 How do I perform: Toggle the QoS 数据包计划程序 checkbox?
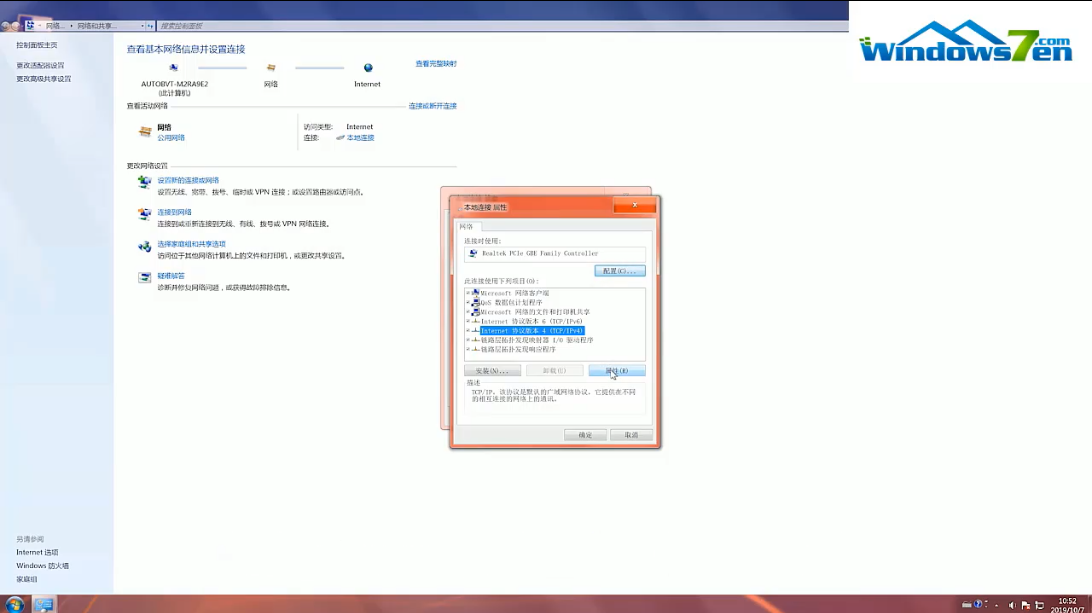[468, 302]
